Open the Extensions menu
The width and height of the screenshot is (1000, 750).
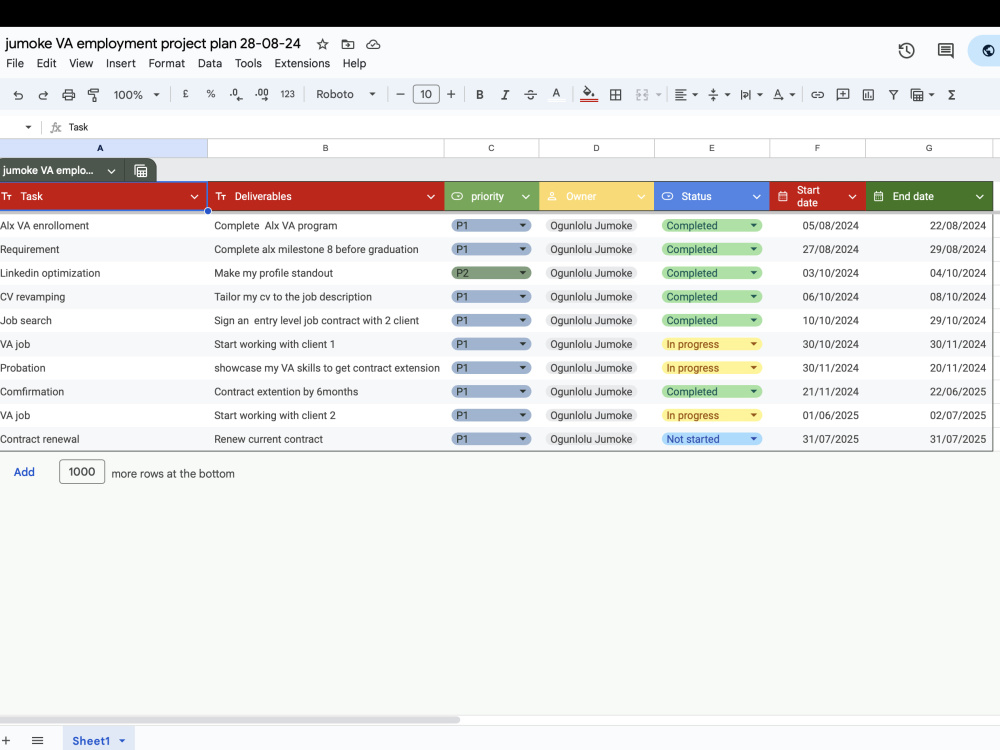click(x=302, y=63)
